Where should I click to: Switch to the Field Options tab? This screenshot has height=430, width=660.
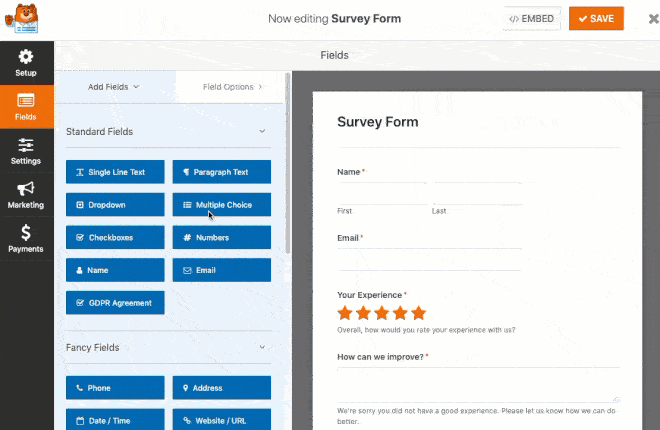(x=232, y=87)
